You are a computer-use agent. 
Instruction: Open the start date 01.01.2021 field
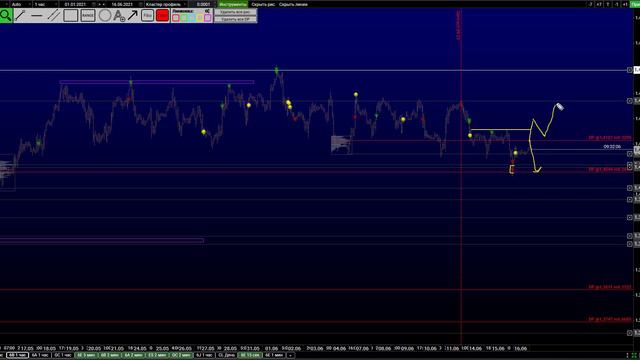click(x=76, y=4)
